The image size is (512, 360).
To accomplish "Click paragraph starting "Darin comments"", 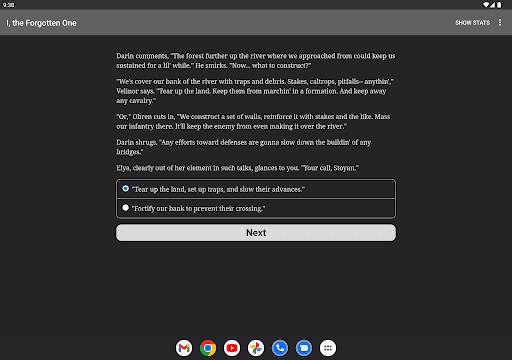I will 256,61.
